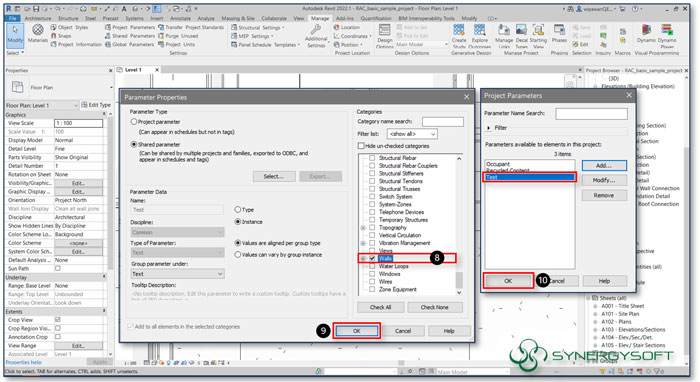Open the File menu

[12, 18]
